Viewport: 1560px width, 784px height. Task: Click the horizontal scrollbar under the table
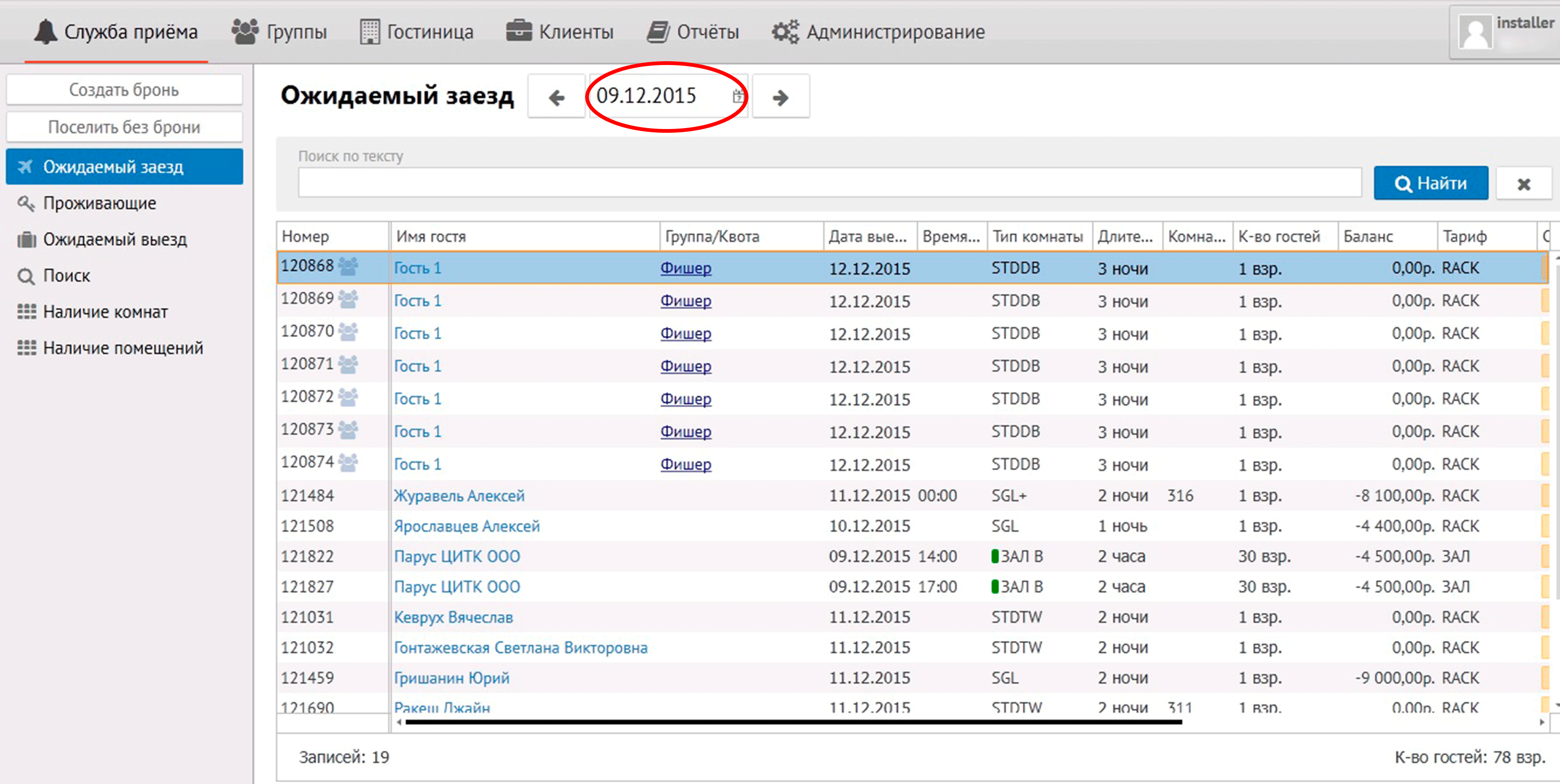click(793, 722)
